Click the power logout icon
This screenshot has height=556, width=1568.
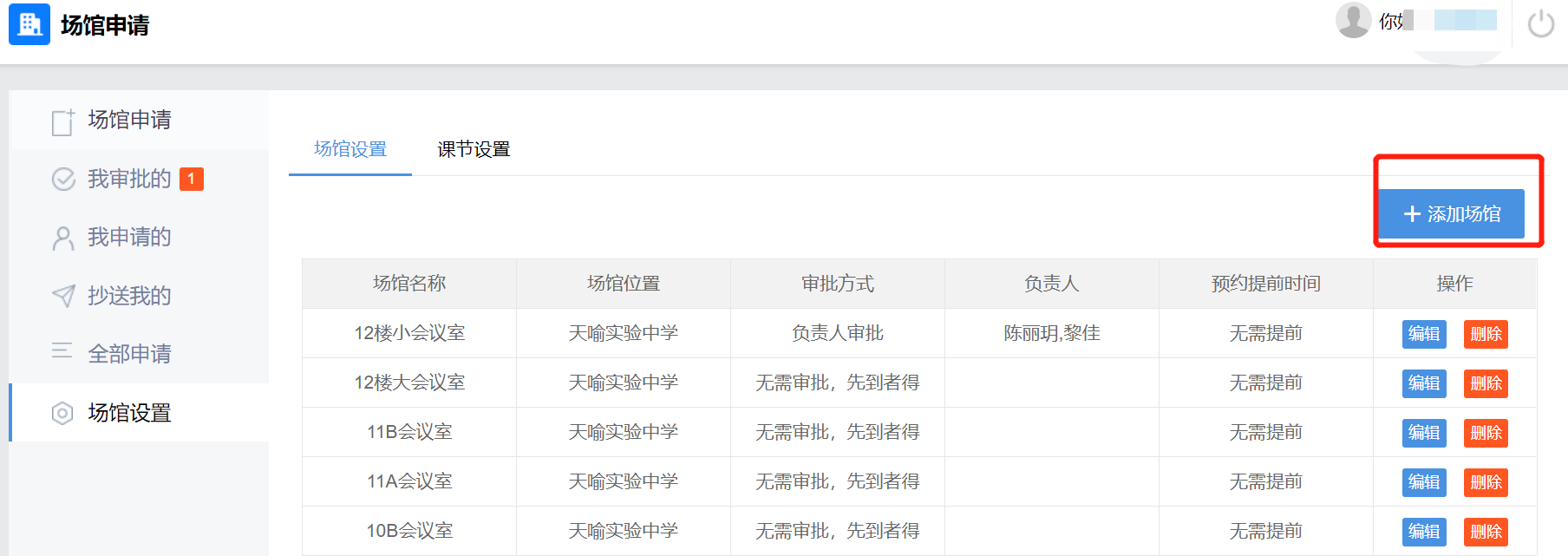click(x=1540, y=23)
